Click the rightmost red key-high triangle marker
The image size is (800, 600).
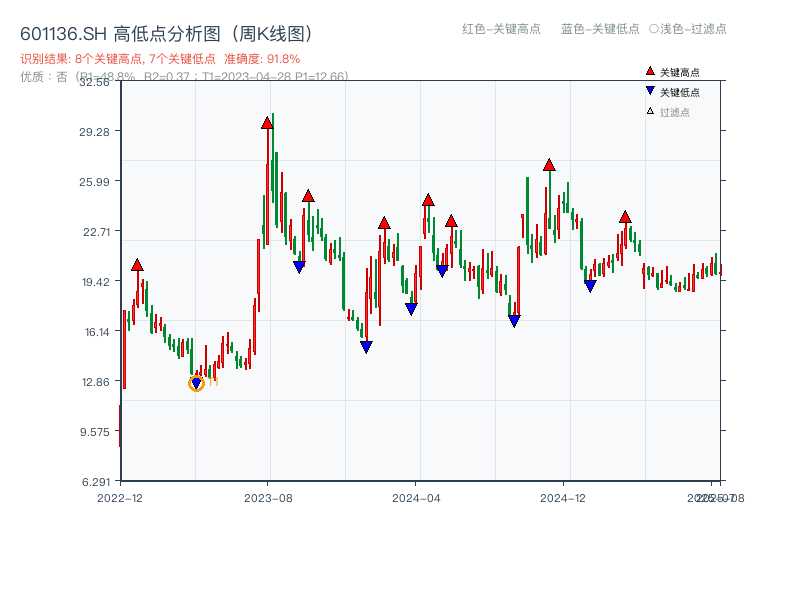[x=626, y=215]
